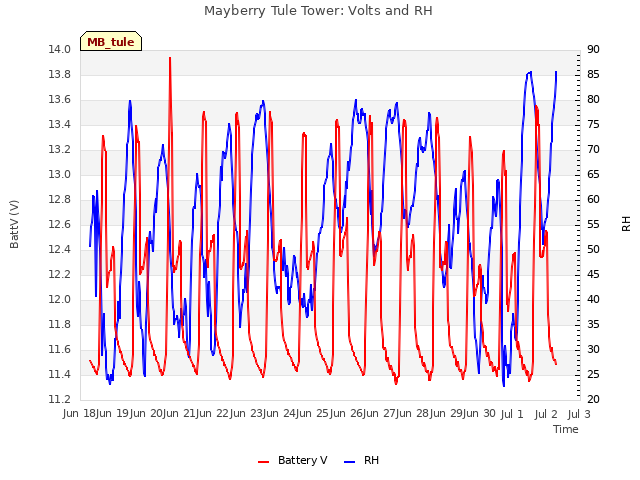Click the Jun 29 x-axis tick label
The height and width of the screenshot is (480, 640).
[449, 413]
